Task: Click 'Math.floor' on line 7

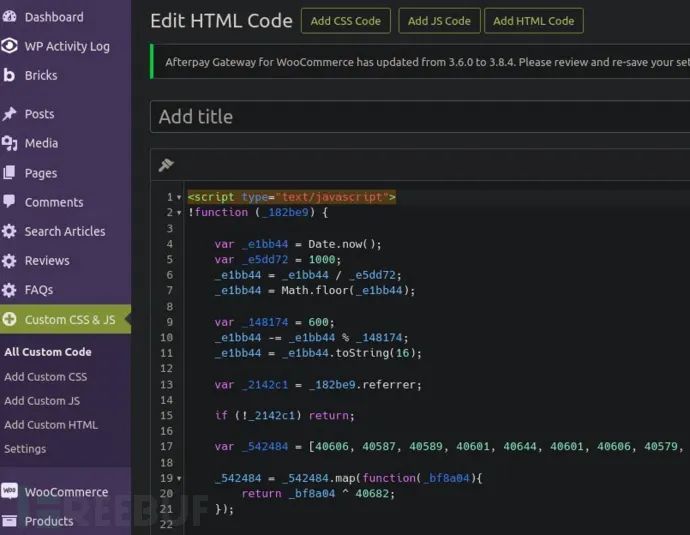Action: [315, 290]
